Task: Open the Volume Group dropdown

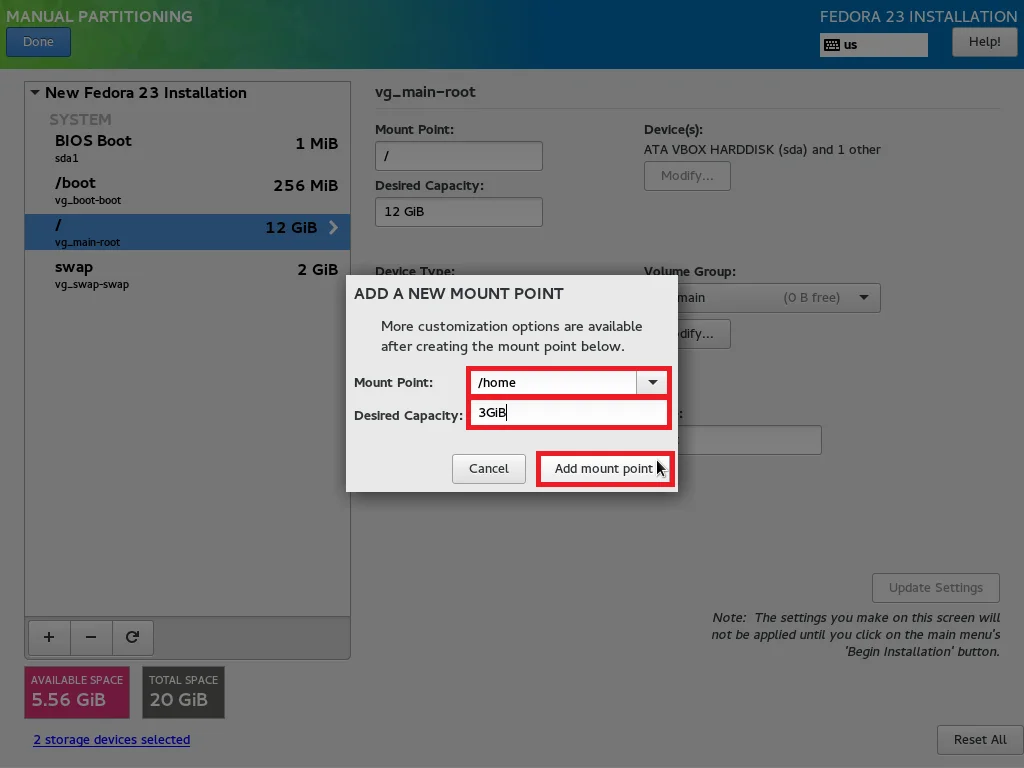Action: coord(778,298)
